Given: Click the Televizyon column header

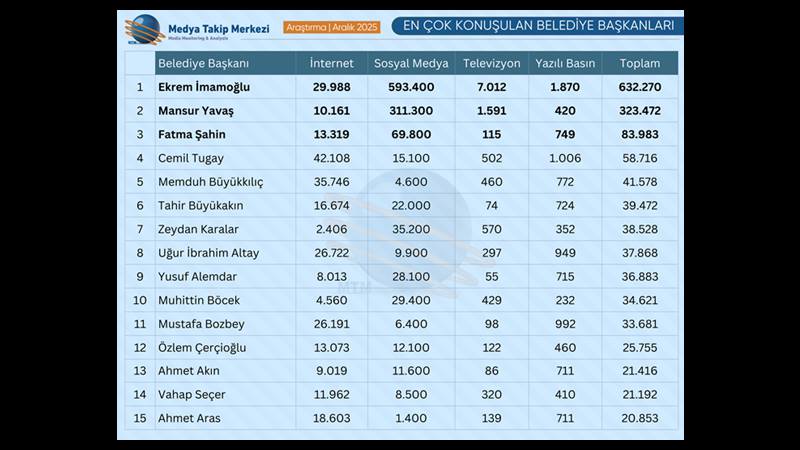Looking at the screenshot, I should [492, 63].
